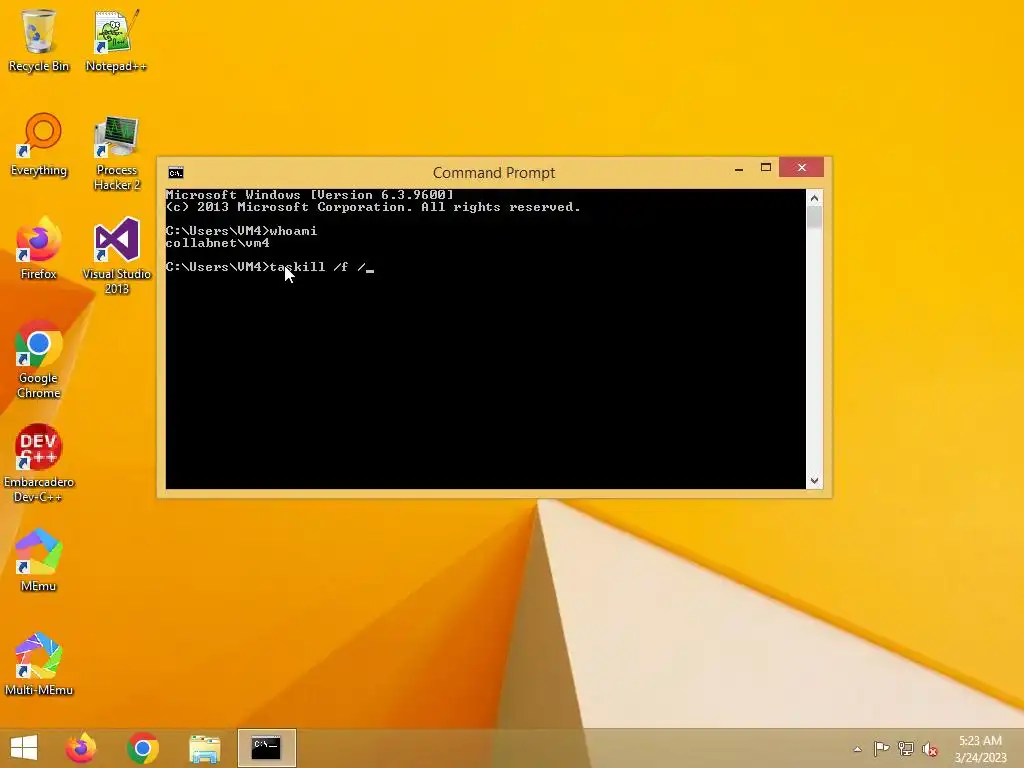Click the Command Prompt scrollbar up arrow
Image resolution: width=1024 pixels, height=768 pixels.
[x=814, y=198]
